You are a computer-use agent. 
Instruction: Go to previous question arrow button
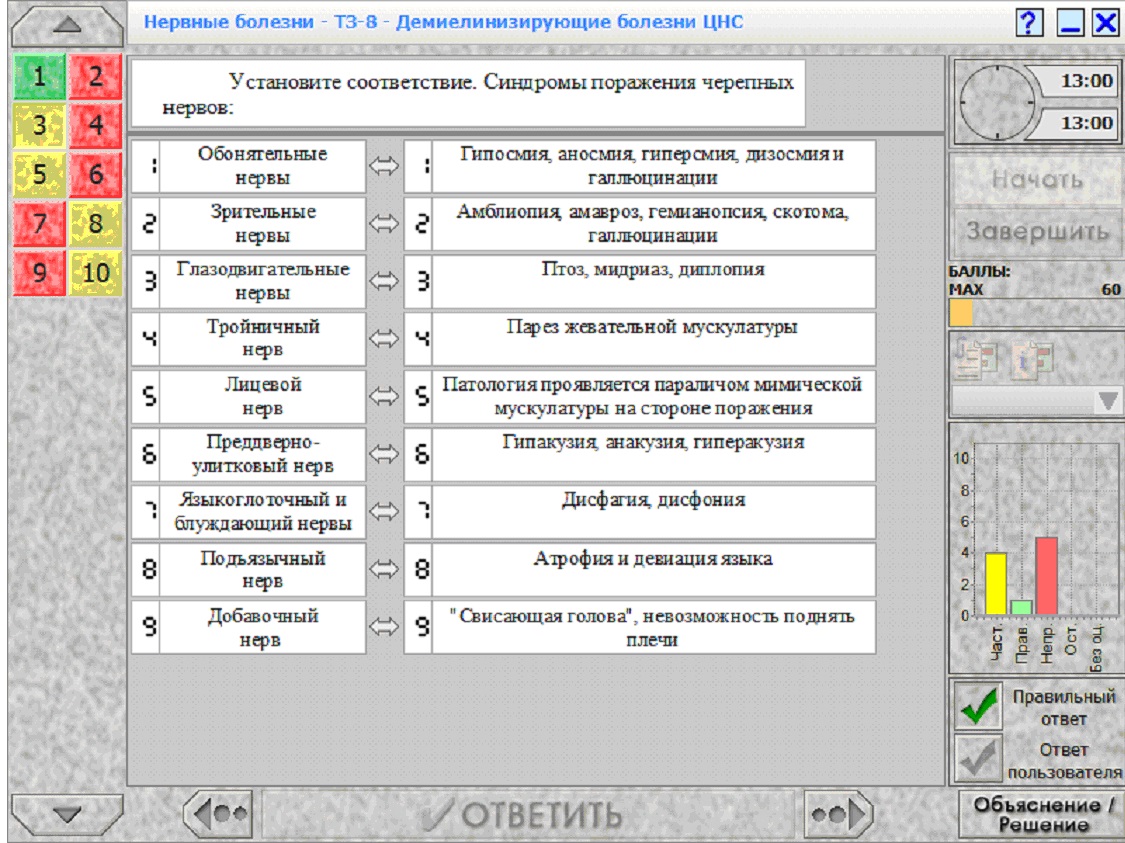pos(219,814)
